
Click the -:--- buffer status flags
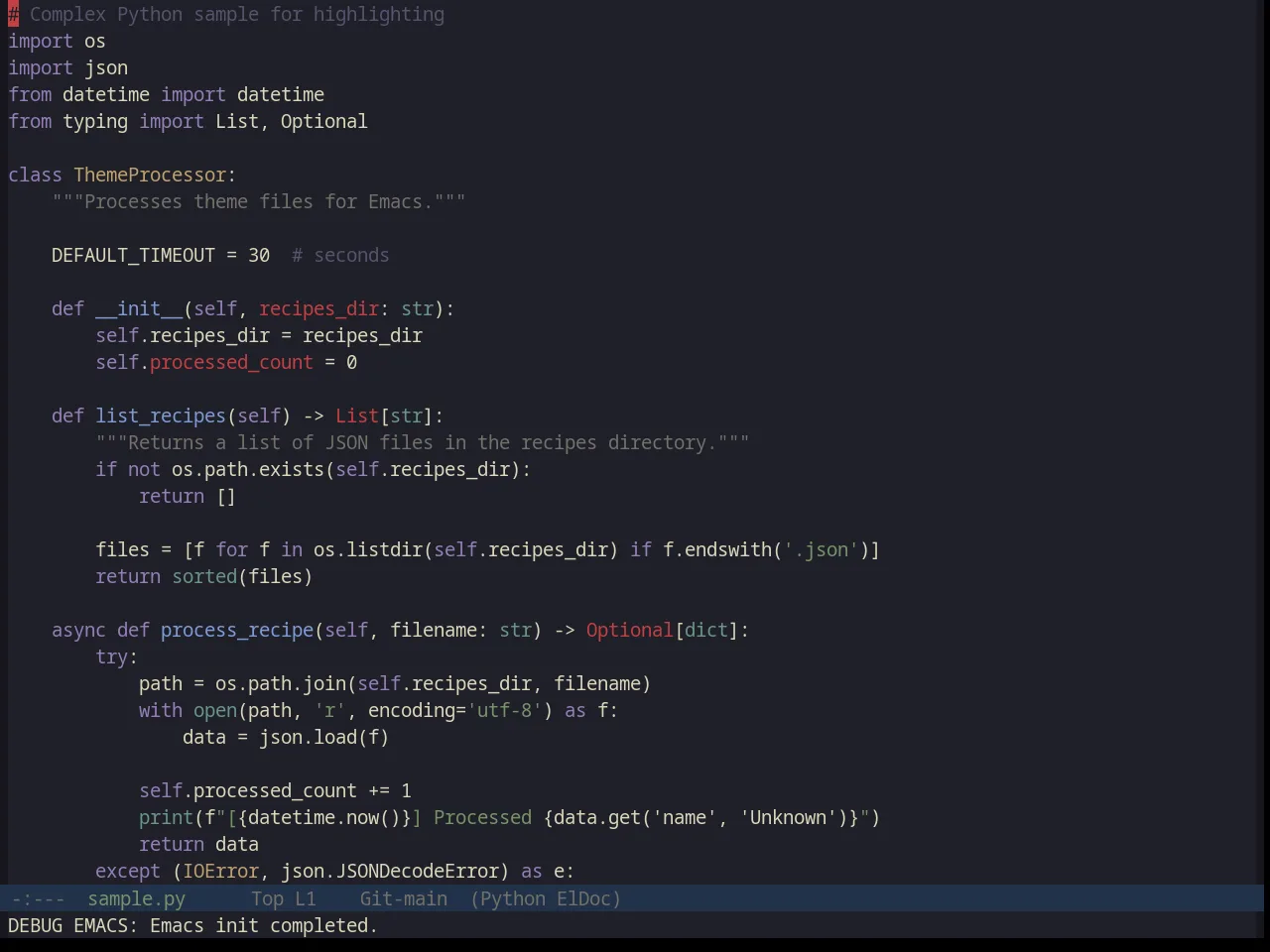[38, 898]
